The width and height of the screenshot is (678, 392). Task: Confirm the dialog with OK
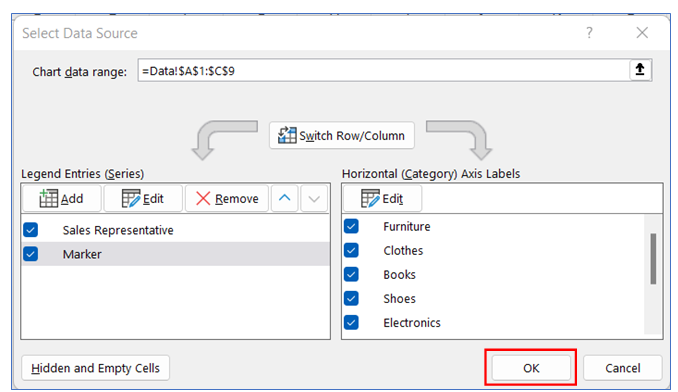coord(531,368)
